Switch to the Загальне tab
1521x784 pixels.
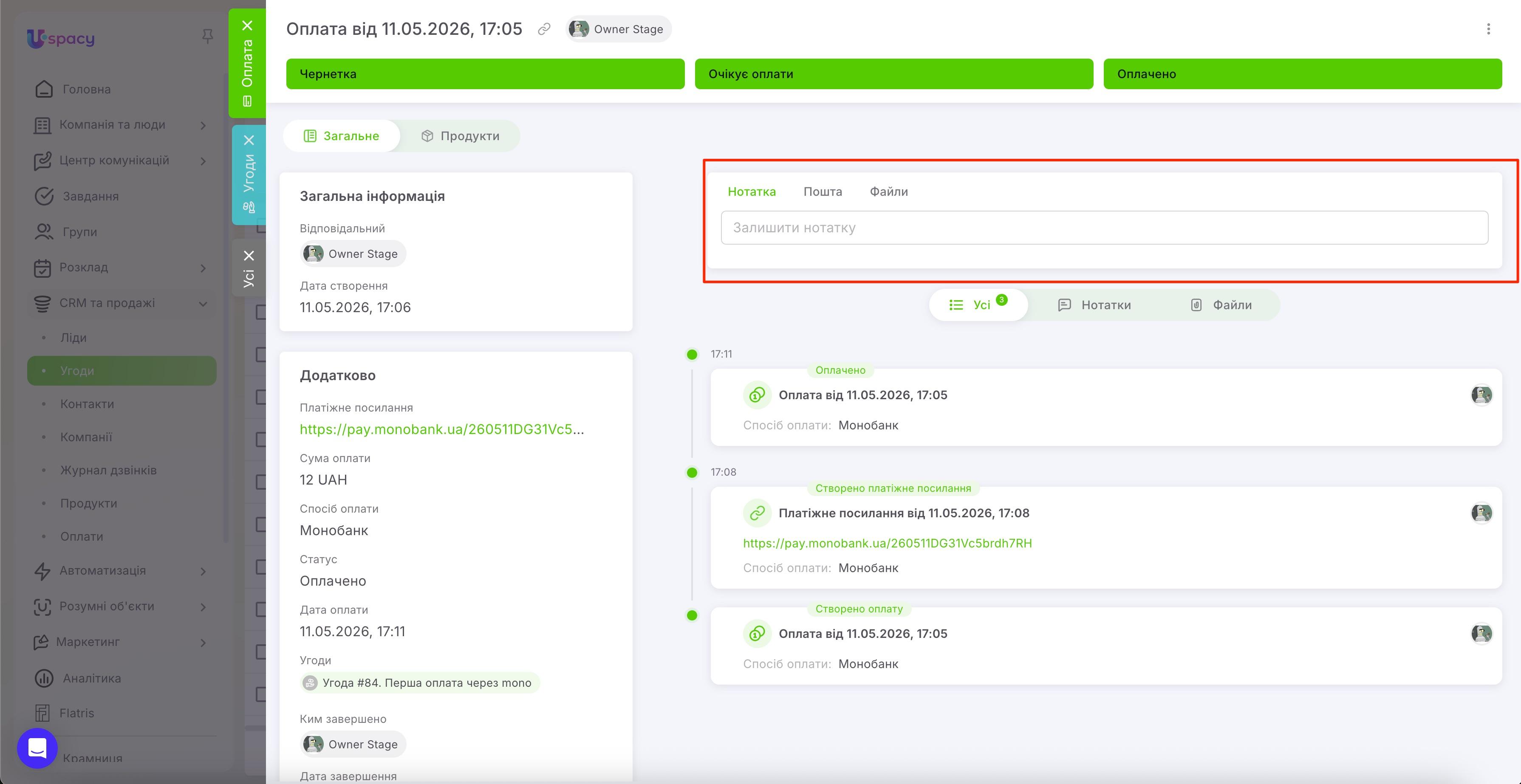click(341, 136)
